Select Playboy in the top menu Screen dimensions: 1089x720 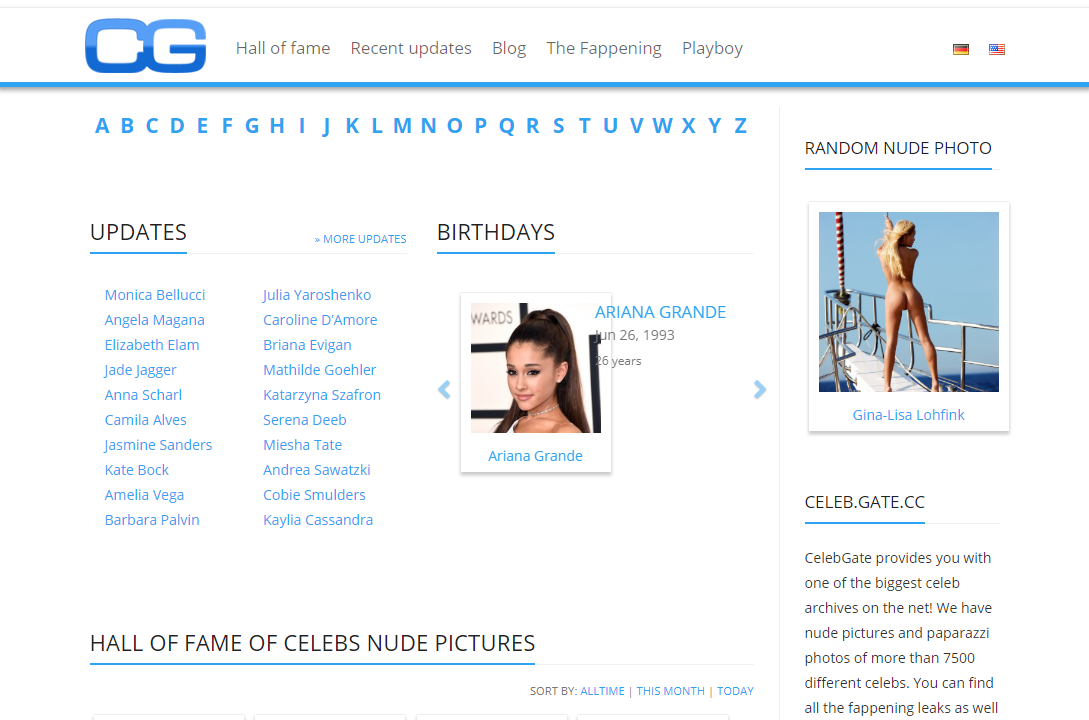[x=712, y=48]
